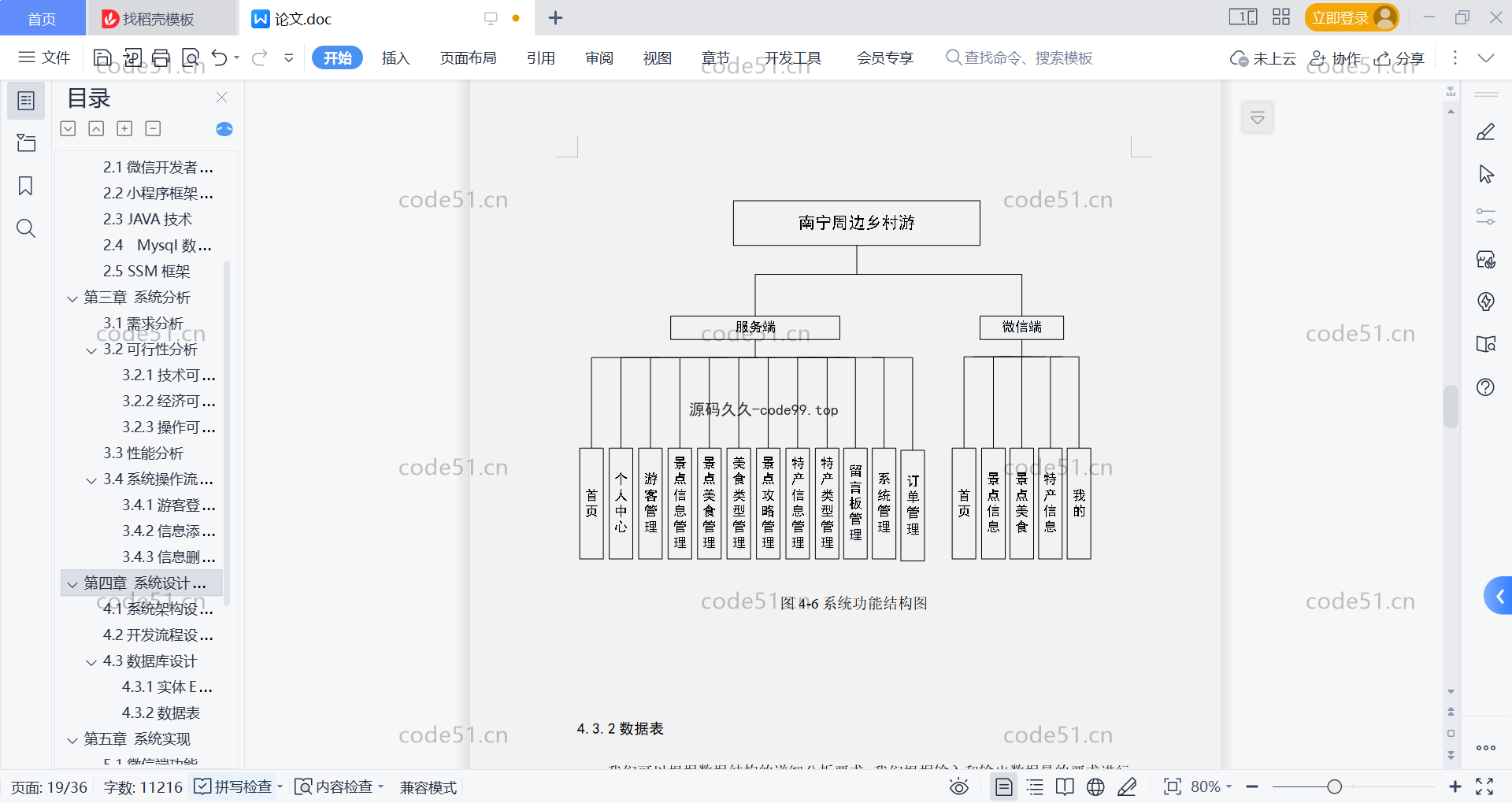1512x803 pixels.
Task: Switch to the 审阅 ribbon tab
Action: pyautogui.click(x=599, y=58)
